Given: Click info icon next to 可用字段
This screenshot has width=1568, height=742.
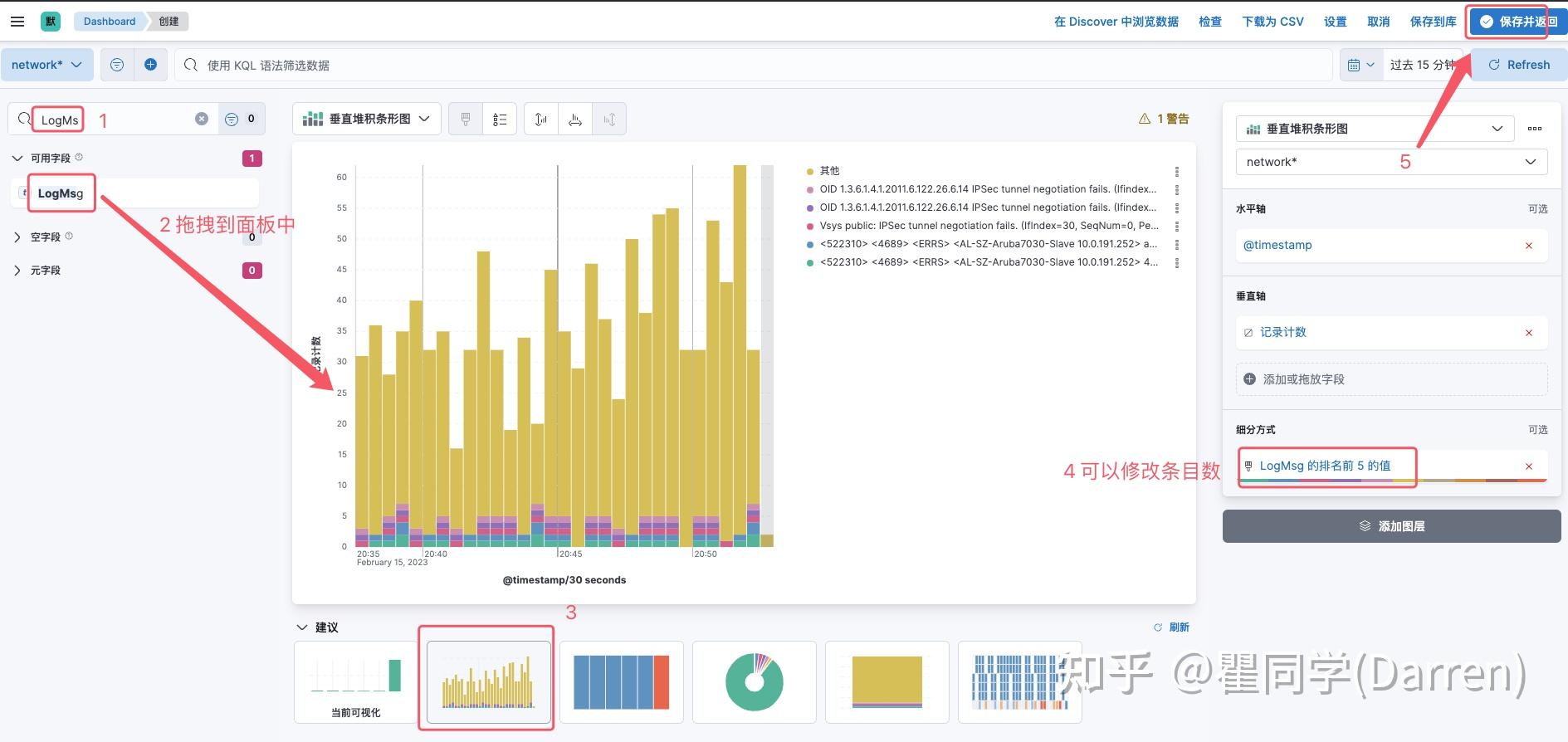Looking at the screenshot, I should (79, 157).
